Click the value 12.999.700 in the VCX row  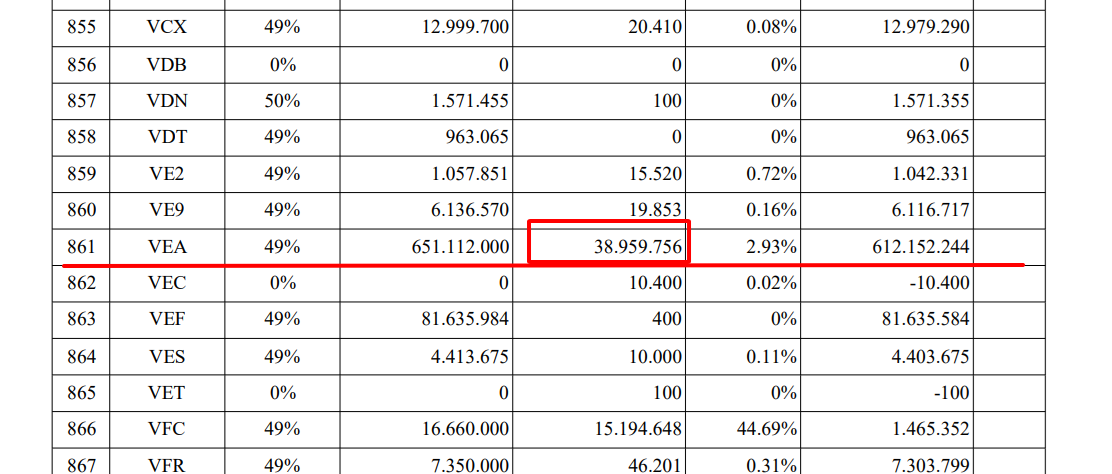pyautogui.click(x=460, y=28)
